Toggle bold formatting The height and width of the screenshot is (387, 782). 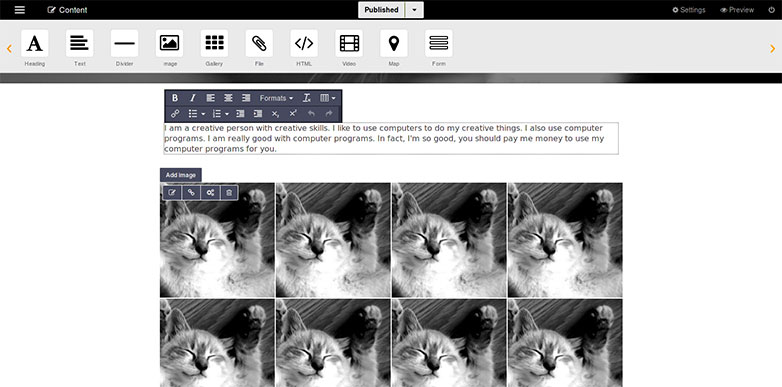click(175, 98)
